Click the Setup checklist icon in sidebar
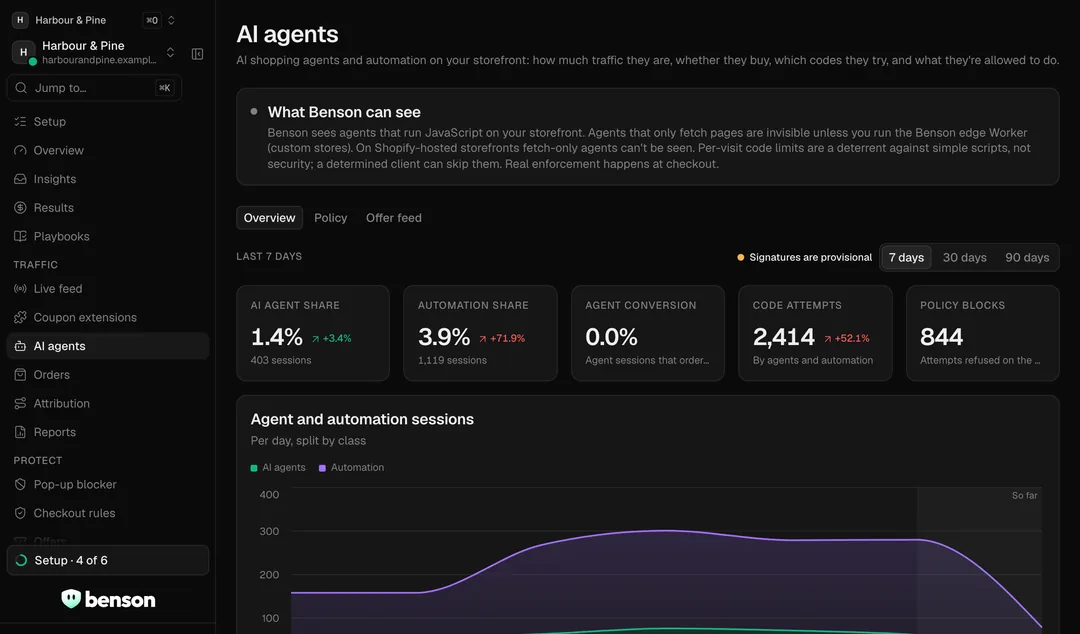Screen dimensions: 1080x634 point(20,121)
